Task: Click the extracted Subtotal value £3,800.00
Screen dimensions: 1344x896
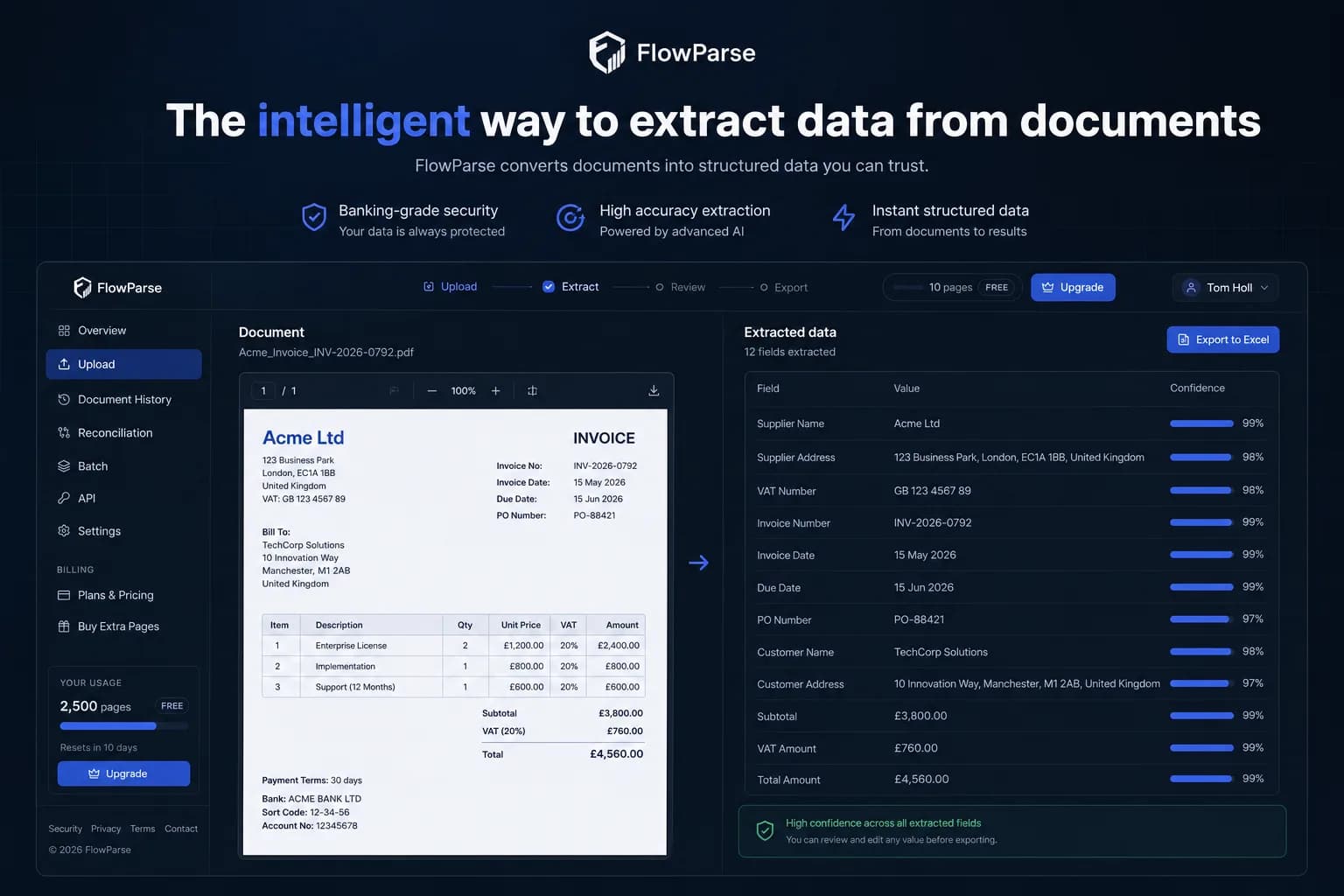Action: [x=920, y=716]
